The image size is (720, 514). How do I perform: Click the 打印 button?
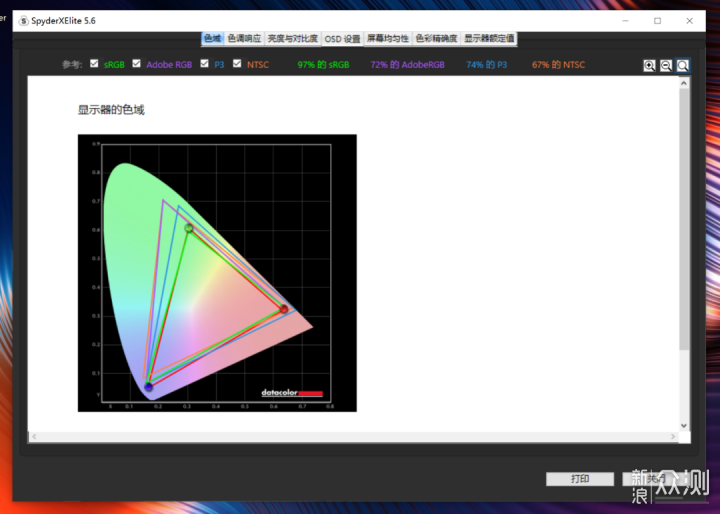click(x=580, y=479)
